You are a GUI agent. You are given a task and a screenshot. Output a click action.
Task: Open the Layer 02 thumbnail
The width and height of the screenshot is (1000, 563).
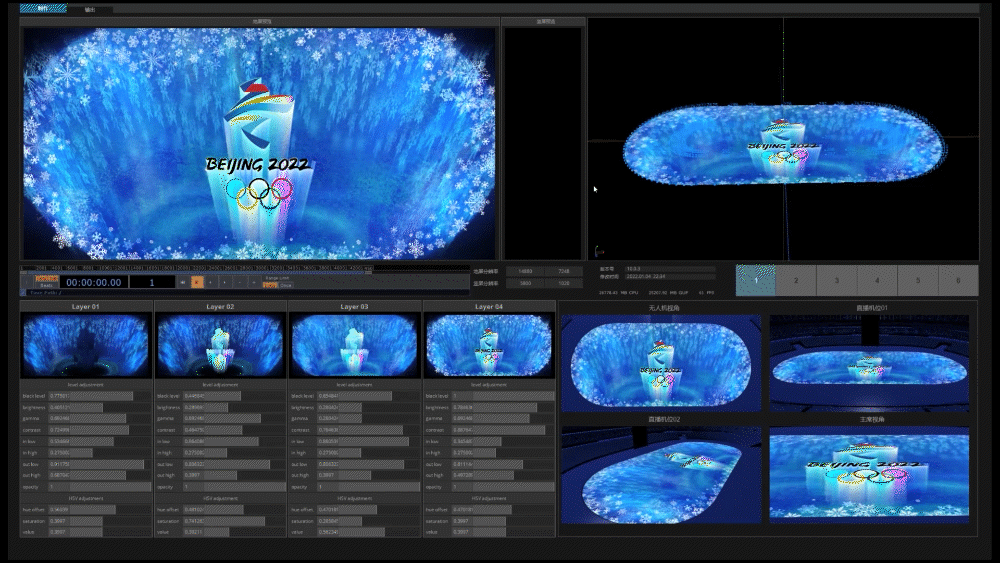point(220,345)
